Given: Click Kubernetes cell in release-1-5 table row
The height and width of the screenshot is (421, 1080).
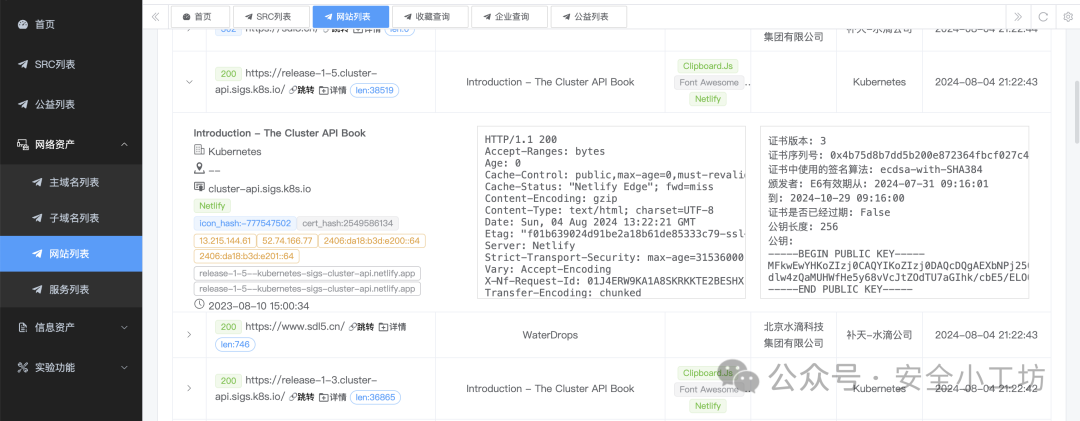Looking at the screenshot, I should point(879,82).
